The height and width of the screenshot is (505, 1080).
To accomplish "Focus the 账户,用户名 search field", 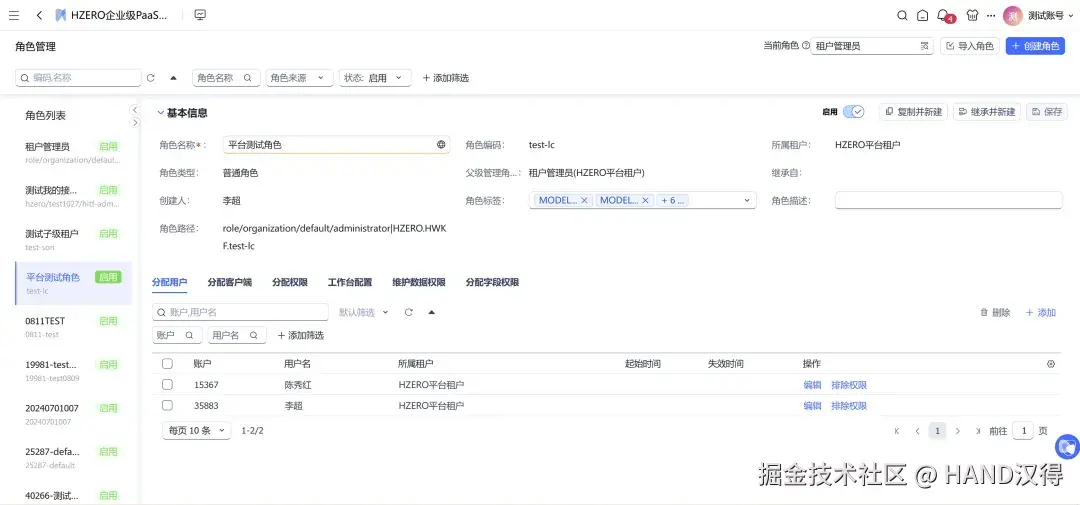I will [240, 312].
